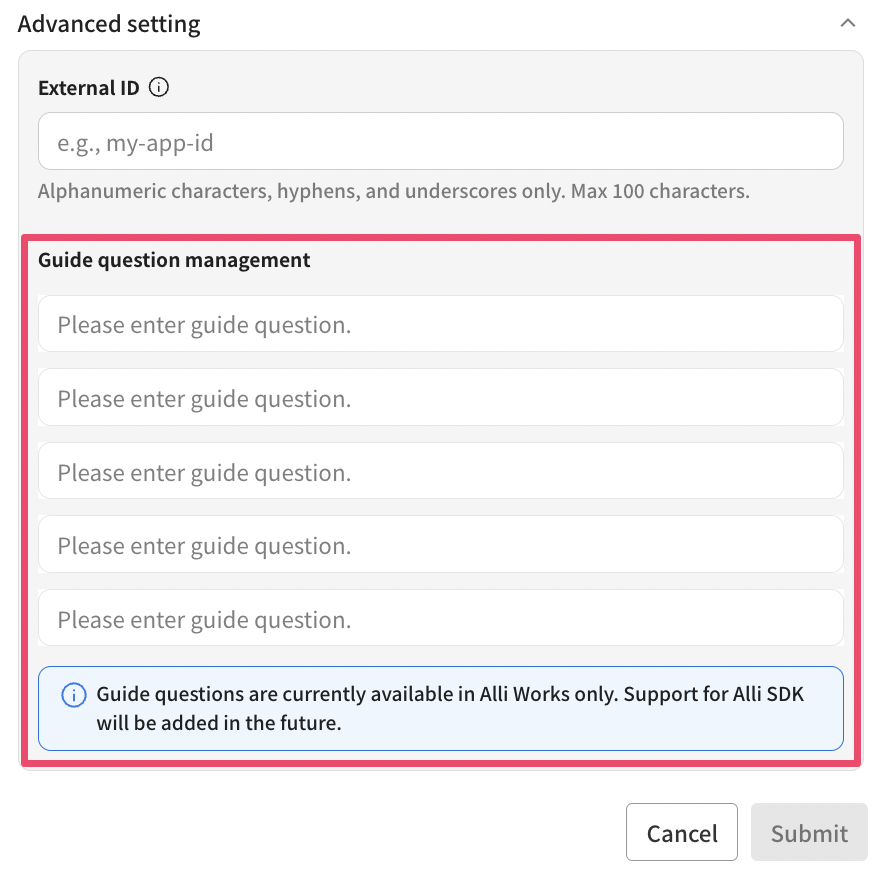Click the External ID label text

pyautogui.click(x=89, y=88)
